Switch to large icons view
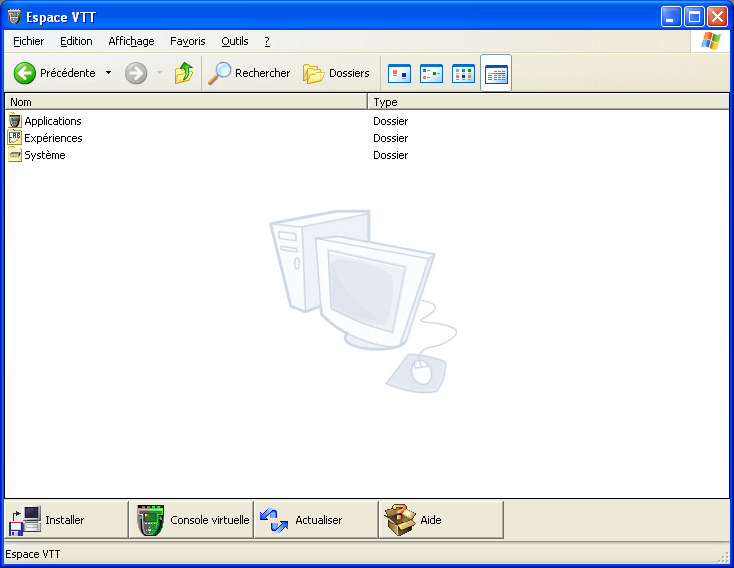The width and height of the screenshot is (734, 568). click(399, 74)
